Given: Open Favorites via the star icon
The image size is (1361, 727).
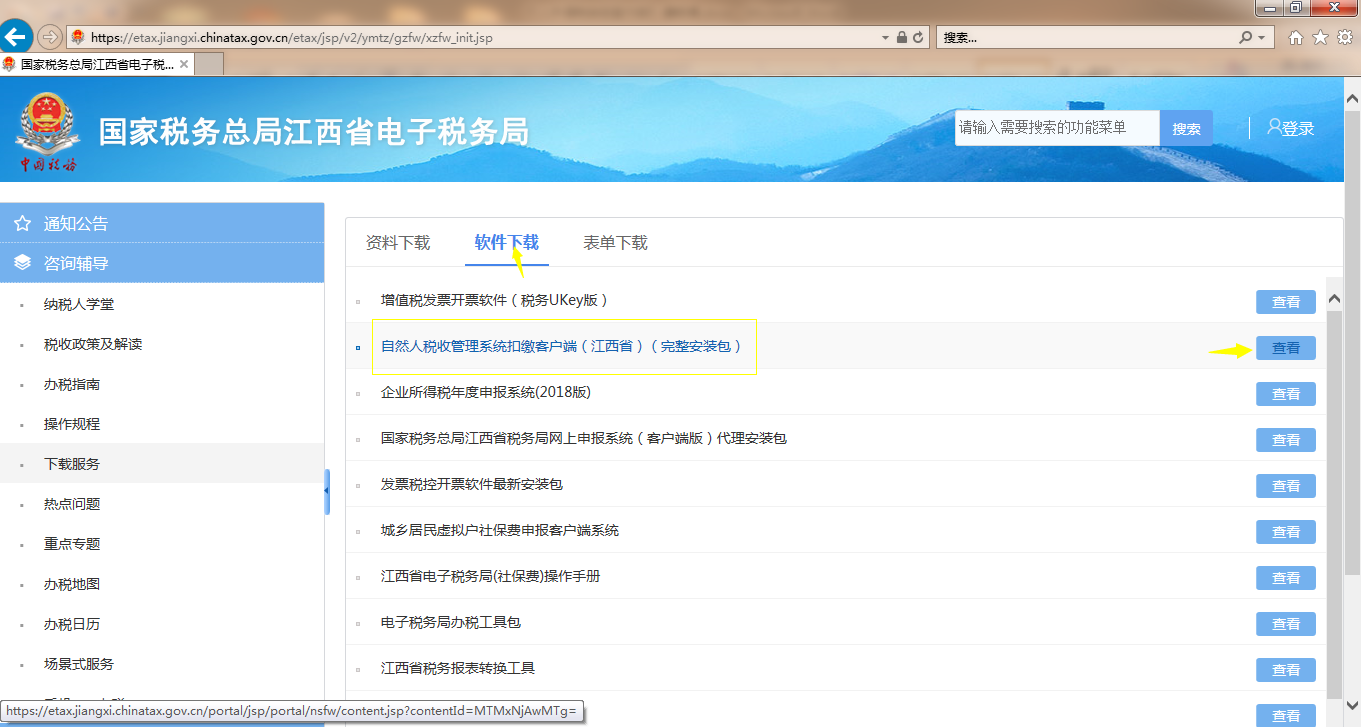Looking at the screenshot, I should click(x=1319, y=36).
